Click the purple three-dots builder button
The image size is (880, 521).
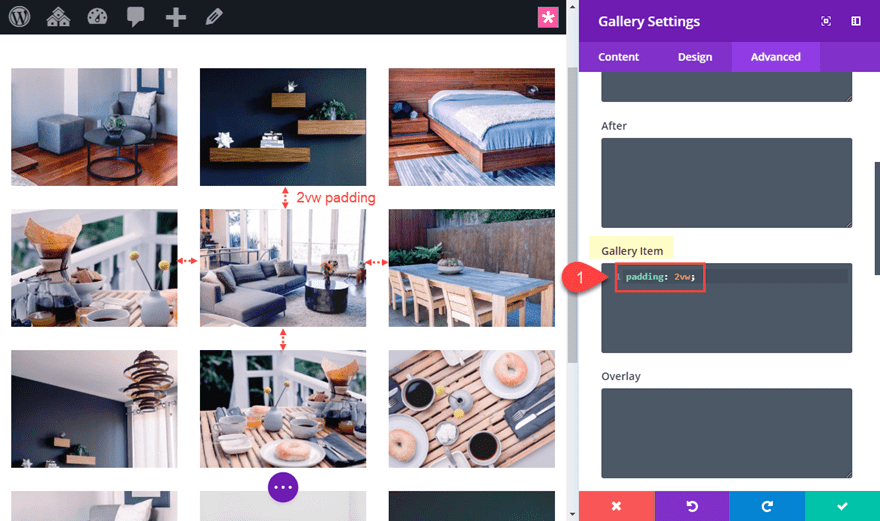click(x=283, y=487)
